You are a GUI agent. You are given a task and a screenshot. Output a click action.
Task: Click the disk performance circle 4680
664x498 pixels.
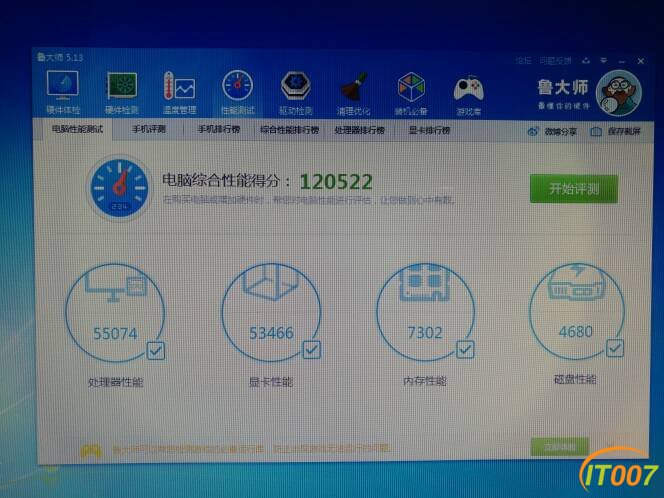point(577,311)
